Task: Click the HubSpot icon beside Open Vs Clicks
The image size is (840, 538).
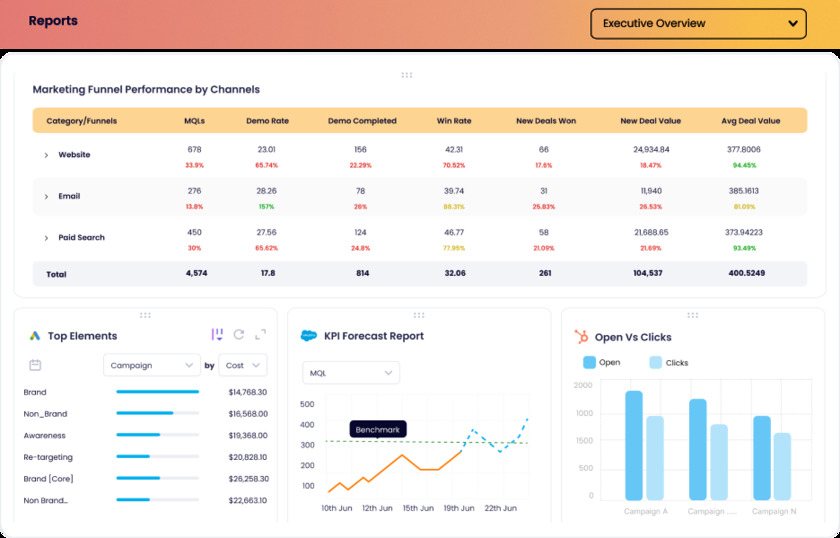Action: point(581,337)
